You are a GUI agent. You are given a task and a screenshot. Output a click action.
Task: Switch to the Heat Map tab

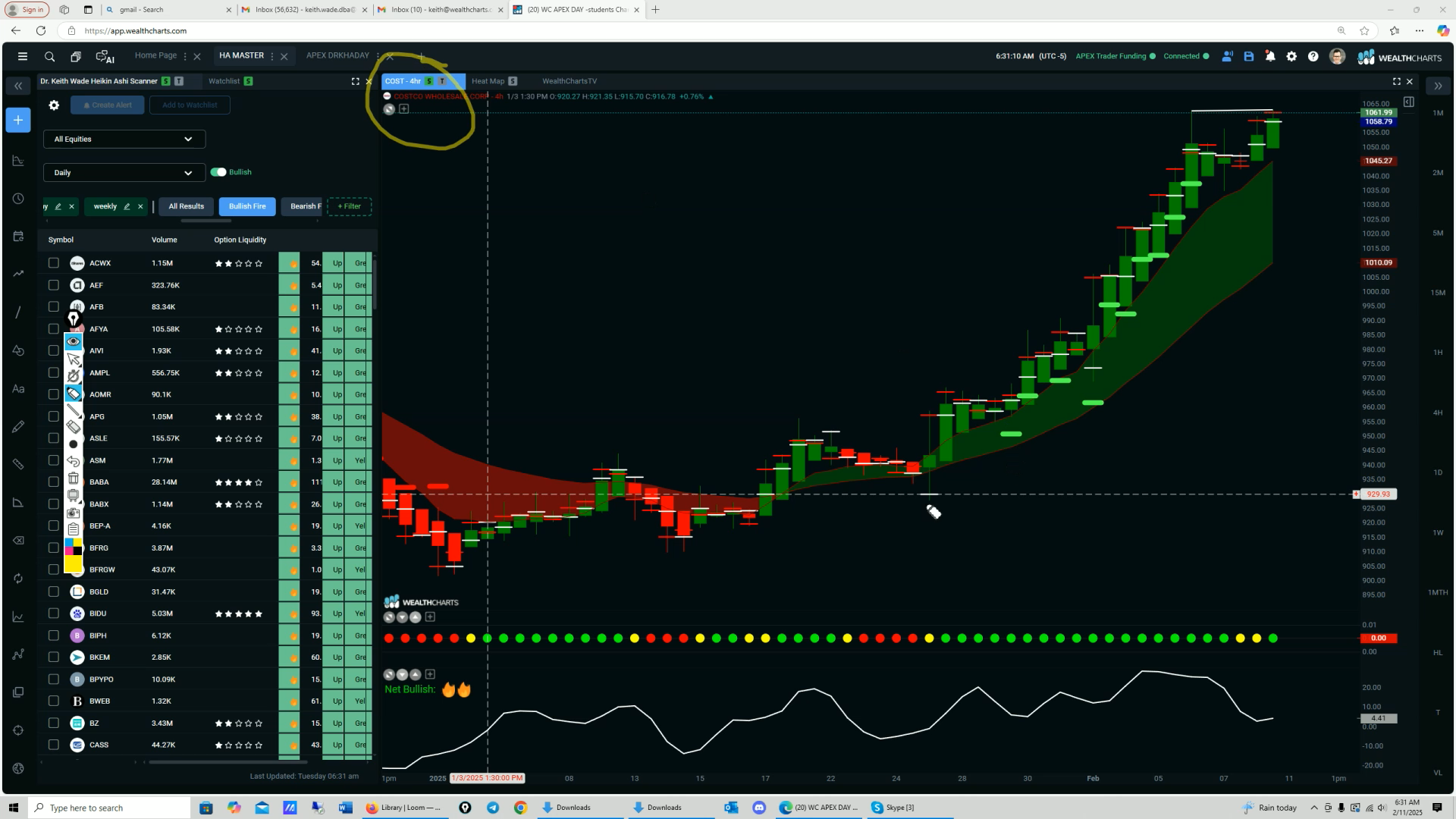coord(488,81)
